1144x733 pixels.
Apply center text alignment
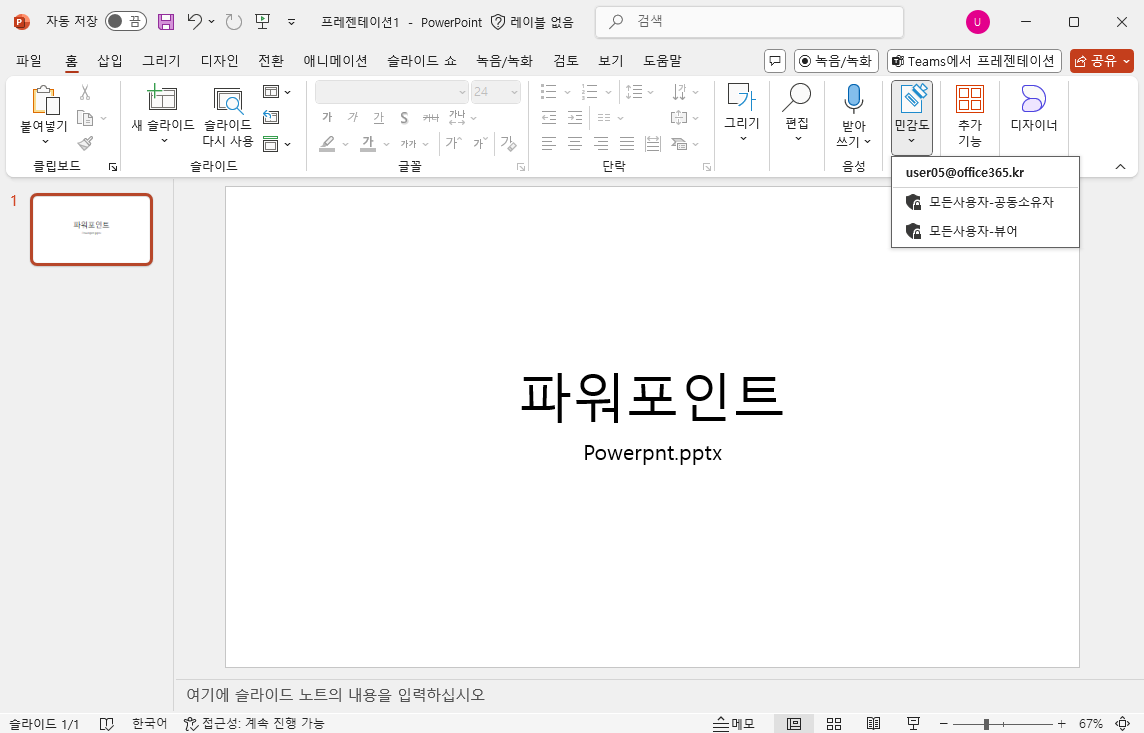point(574,143)
